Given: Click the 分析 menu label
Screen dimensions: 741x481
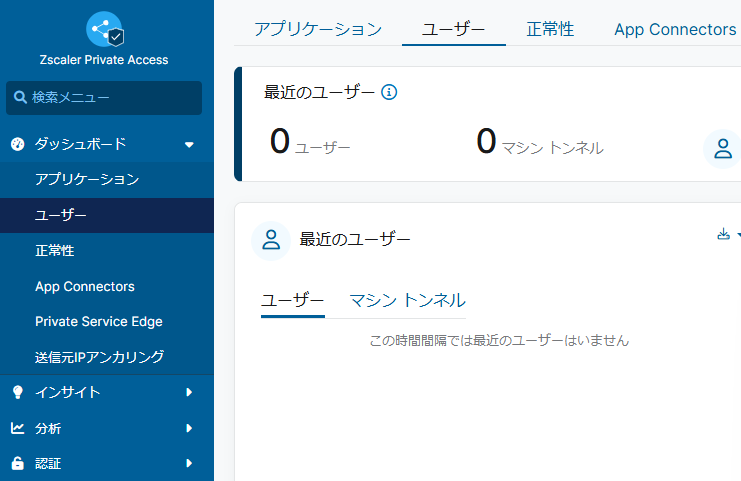Looking at the screenshot, I should point(48,429).
